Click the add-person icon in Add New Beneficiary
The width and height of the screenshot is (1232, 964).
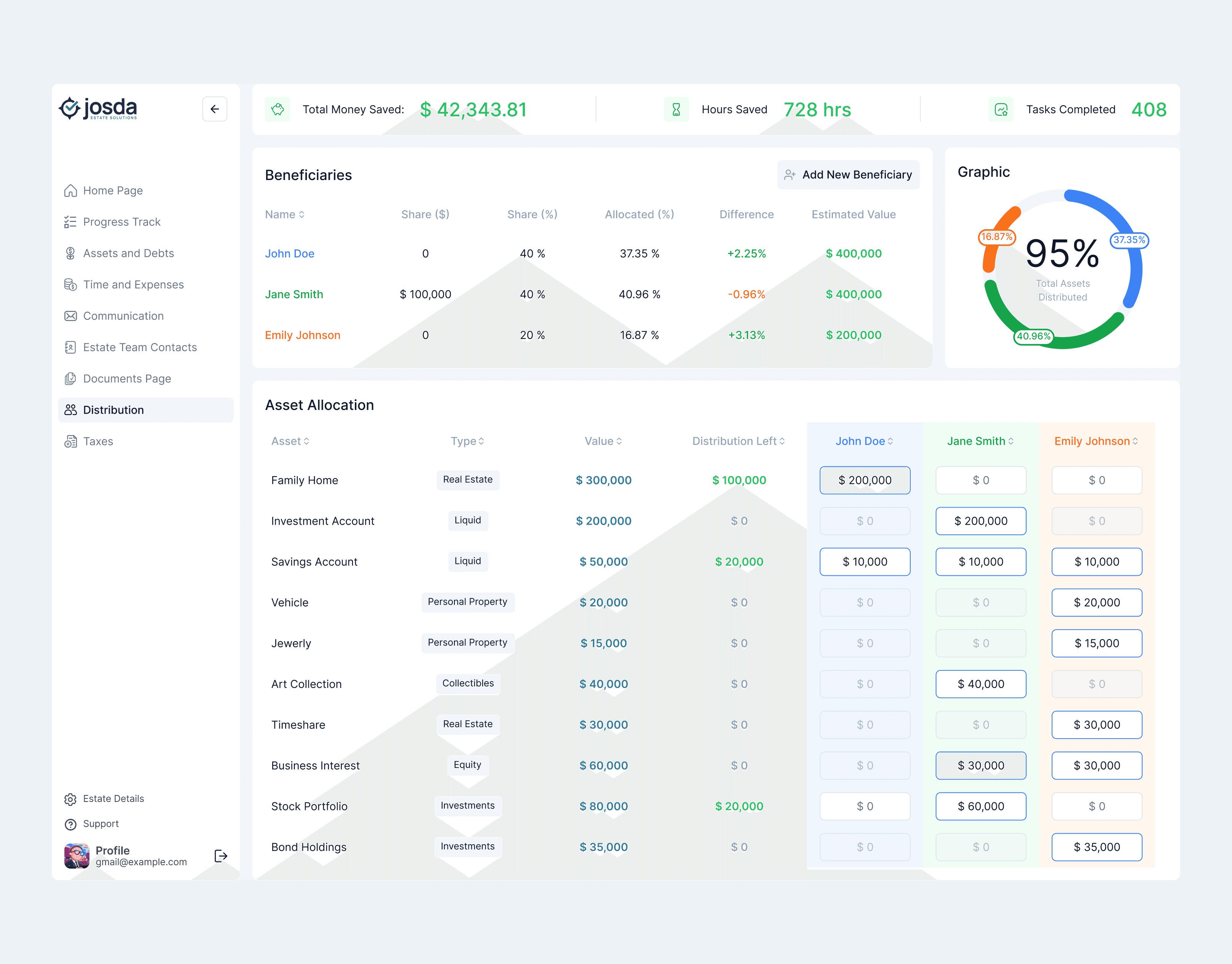point(790,175)
